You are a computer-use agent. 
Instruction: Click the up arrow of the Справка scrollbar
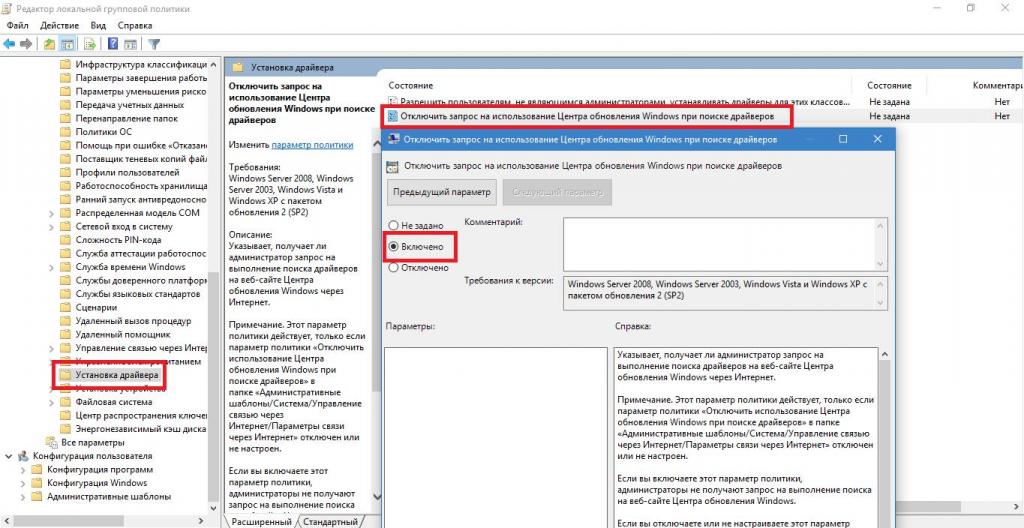click(885, 354)
